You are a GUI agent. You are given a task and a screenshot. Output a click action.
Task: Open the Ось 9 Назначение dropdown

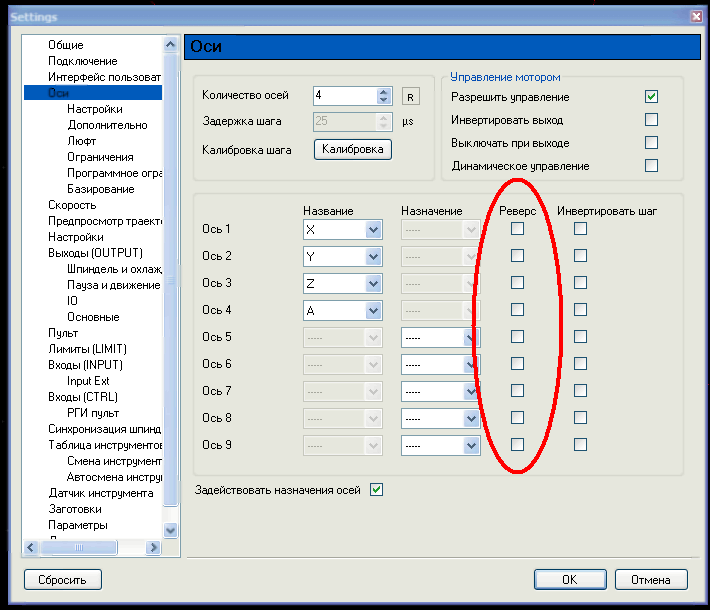click(440, 446)
